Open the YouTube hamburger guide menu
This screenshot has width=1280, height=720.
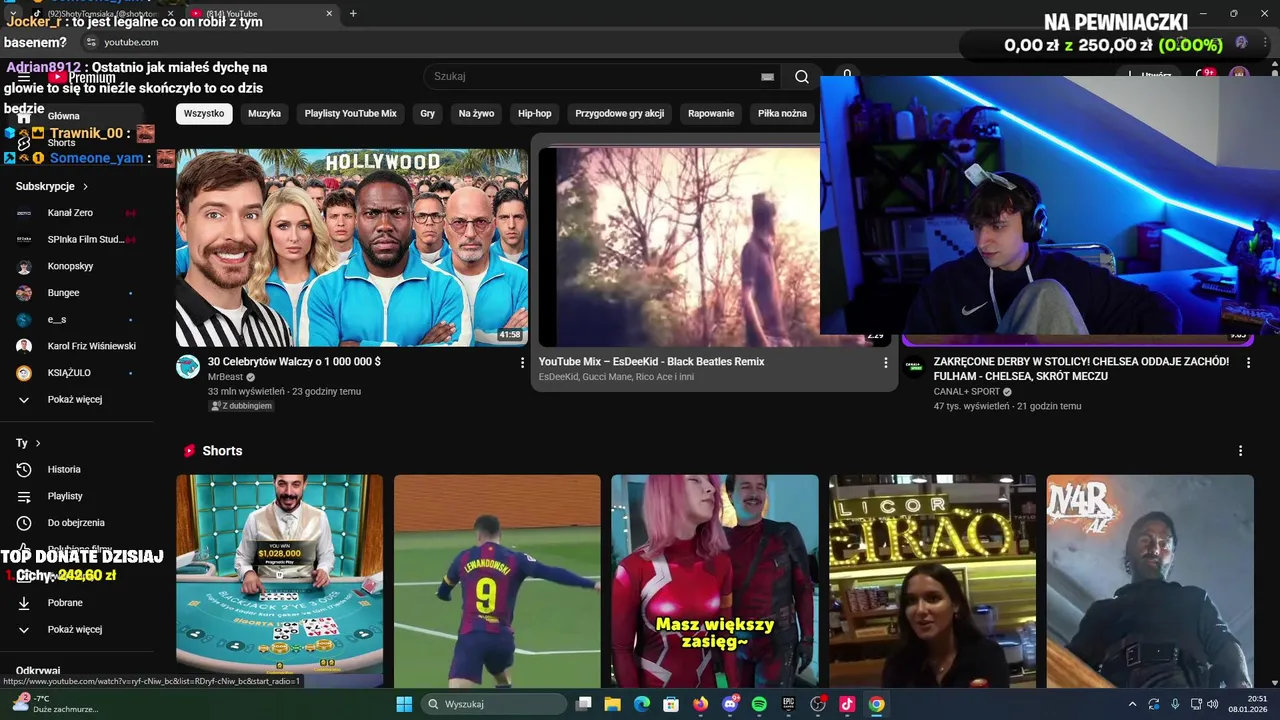point(24,77)
